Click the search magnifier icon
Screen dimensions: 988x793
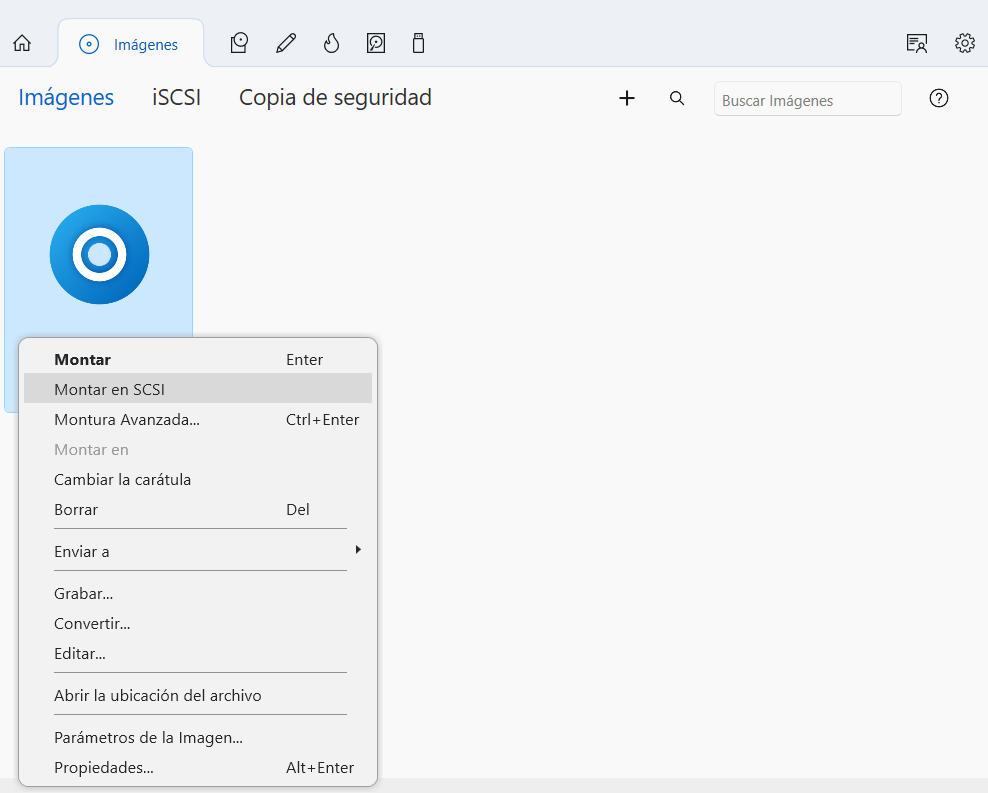677,98
